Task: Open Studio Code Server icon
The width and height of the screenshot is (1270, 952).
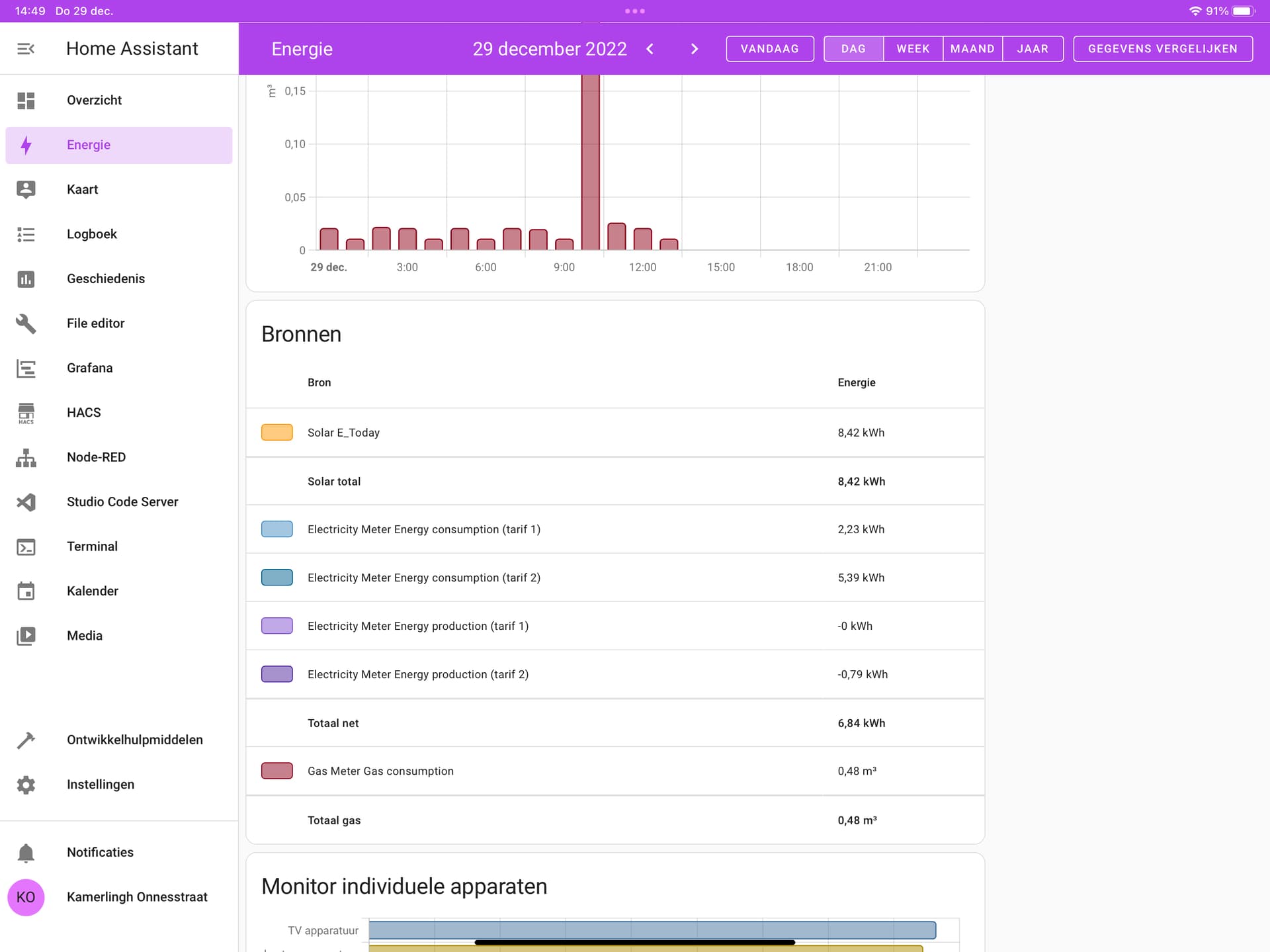Action: click(x=26, y=502)
